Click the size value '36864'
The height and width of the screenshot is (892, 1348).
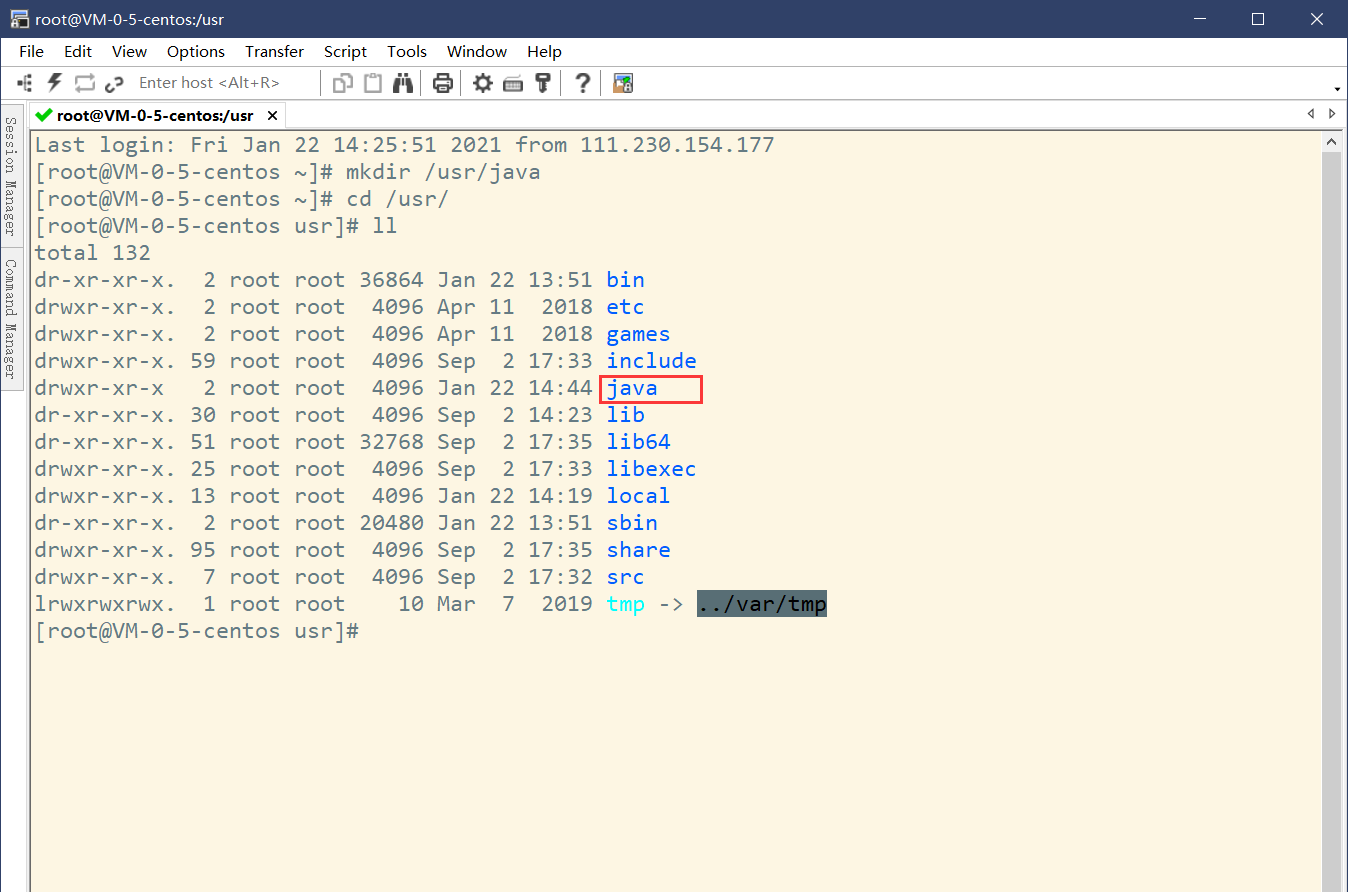[x=392, y=280]
